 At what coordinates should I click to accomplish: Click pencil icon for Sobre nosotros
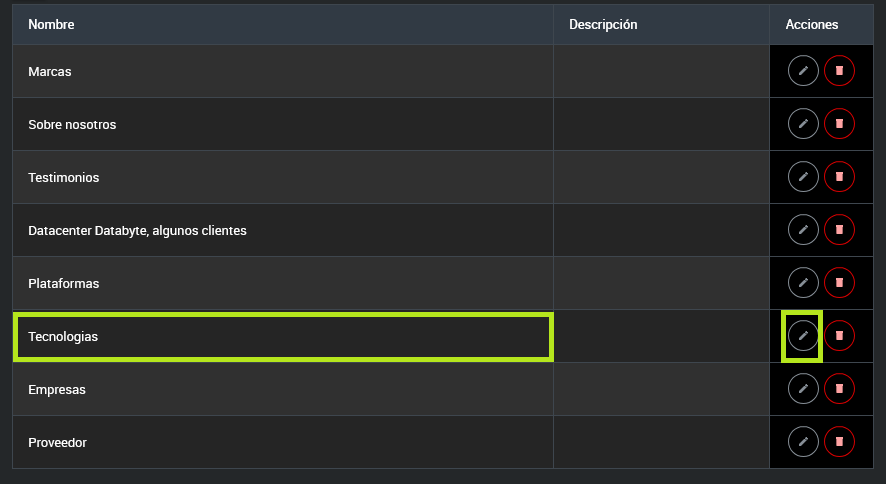(x=803, y=124)
